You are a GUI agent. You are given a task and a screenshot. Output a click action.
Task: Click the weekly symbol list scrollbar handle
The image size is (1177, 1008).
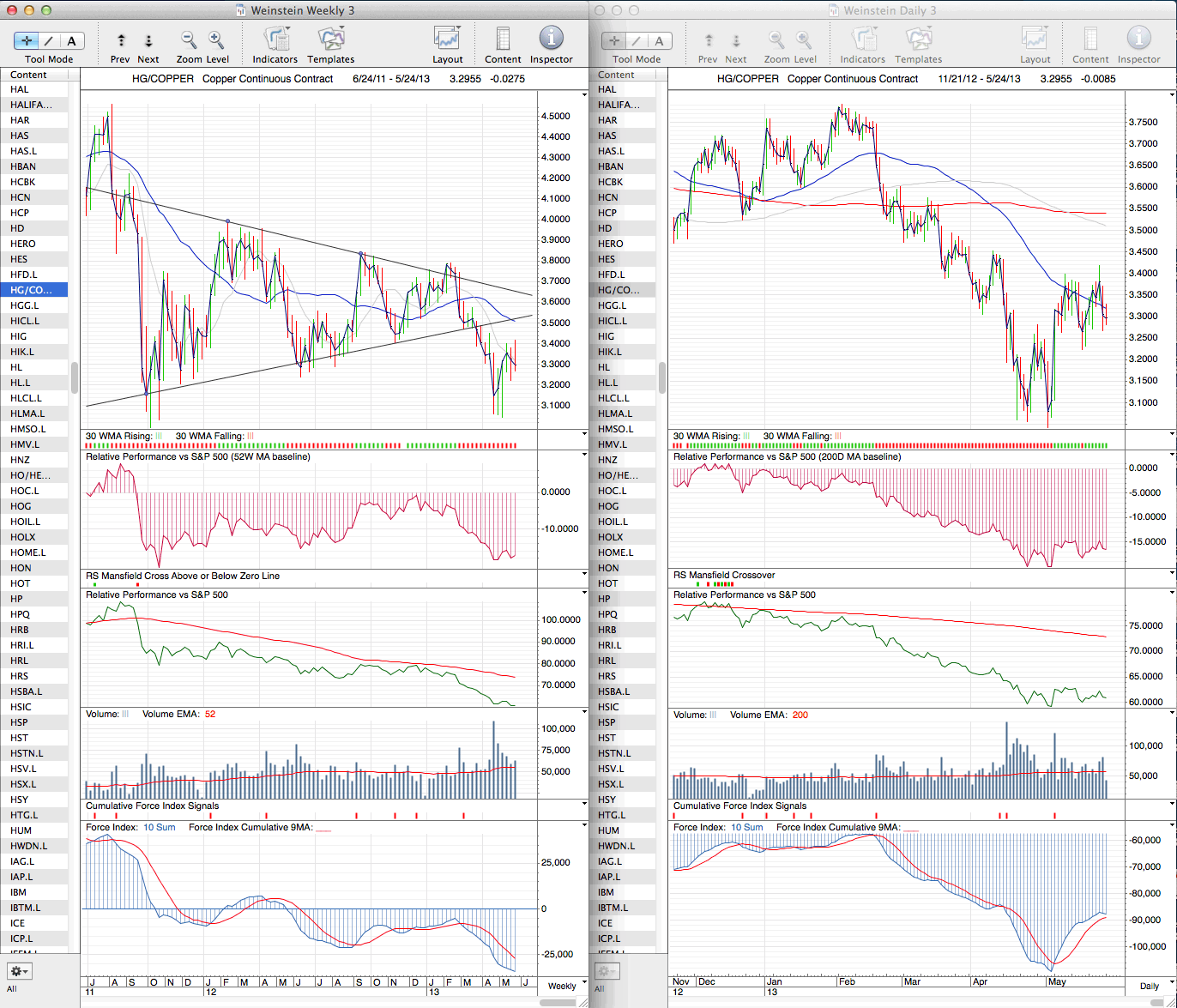(x=75, y=376)
